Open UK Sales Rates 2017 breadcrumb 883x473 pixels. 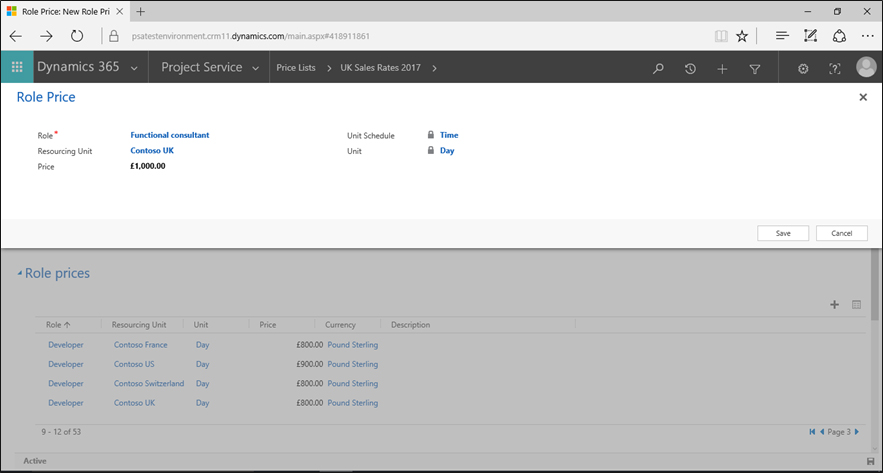coord(380,68)
